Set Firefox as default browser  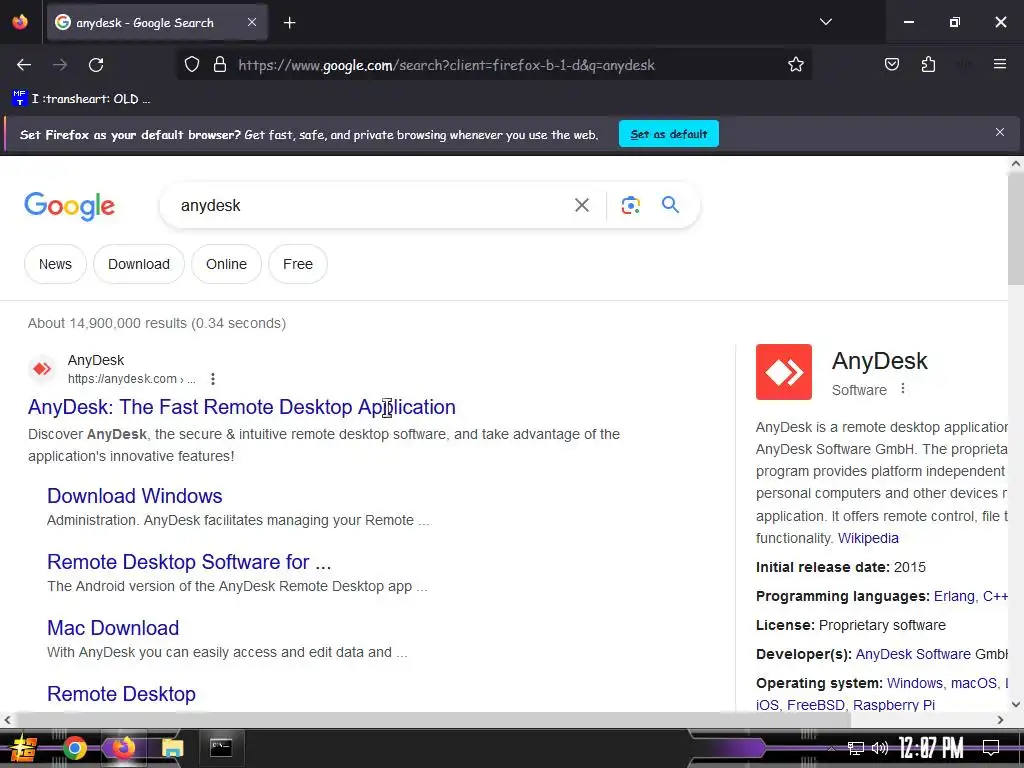point(669,134)
